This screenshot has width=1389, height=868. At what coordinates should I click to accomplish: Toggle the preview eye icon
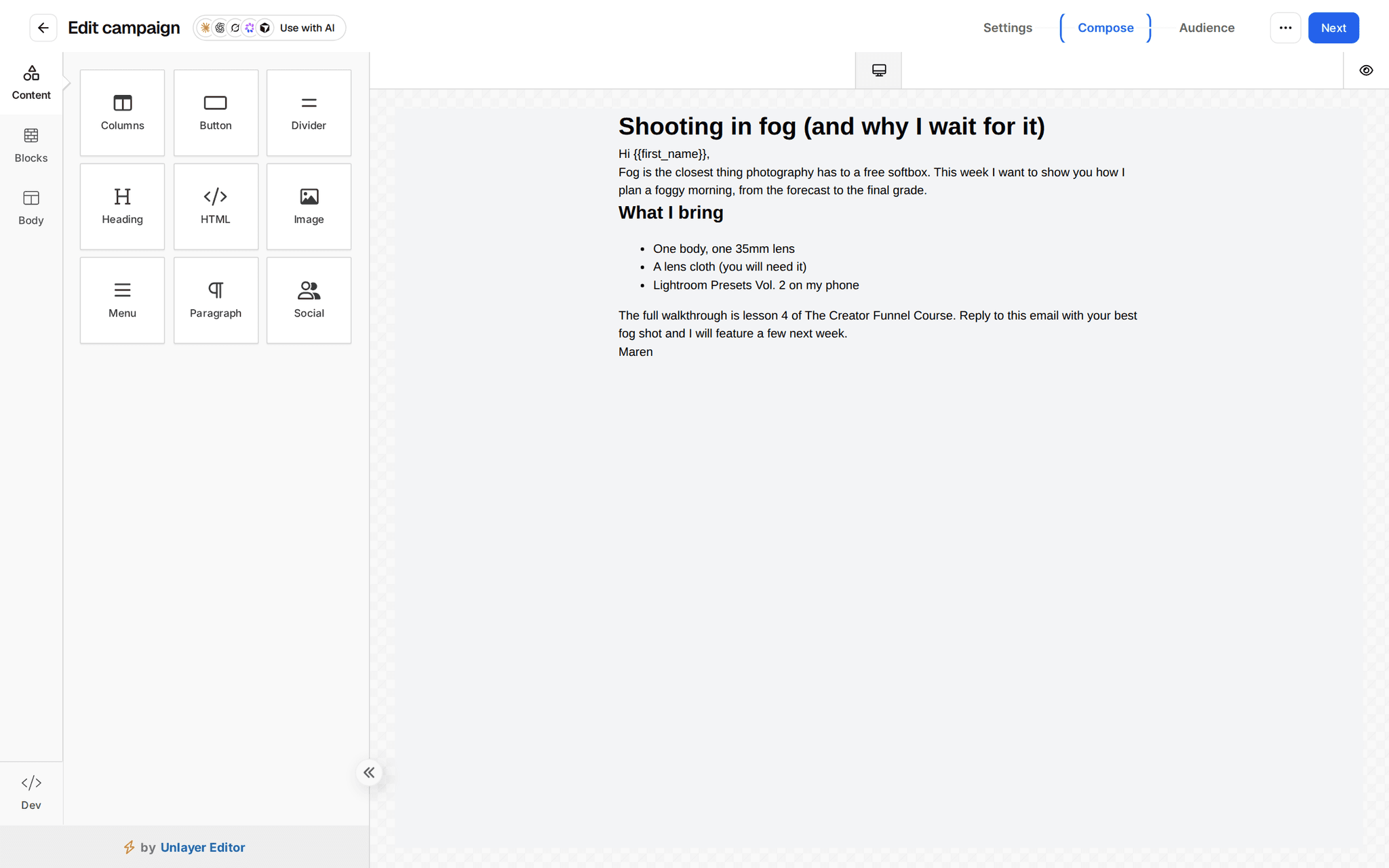[1366, 70]
